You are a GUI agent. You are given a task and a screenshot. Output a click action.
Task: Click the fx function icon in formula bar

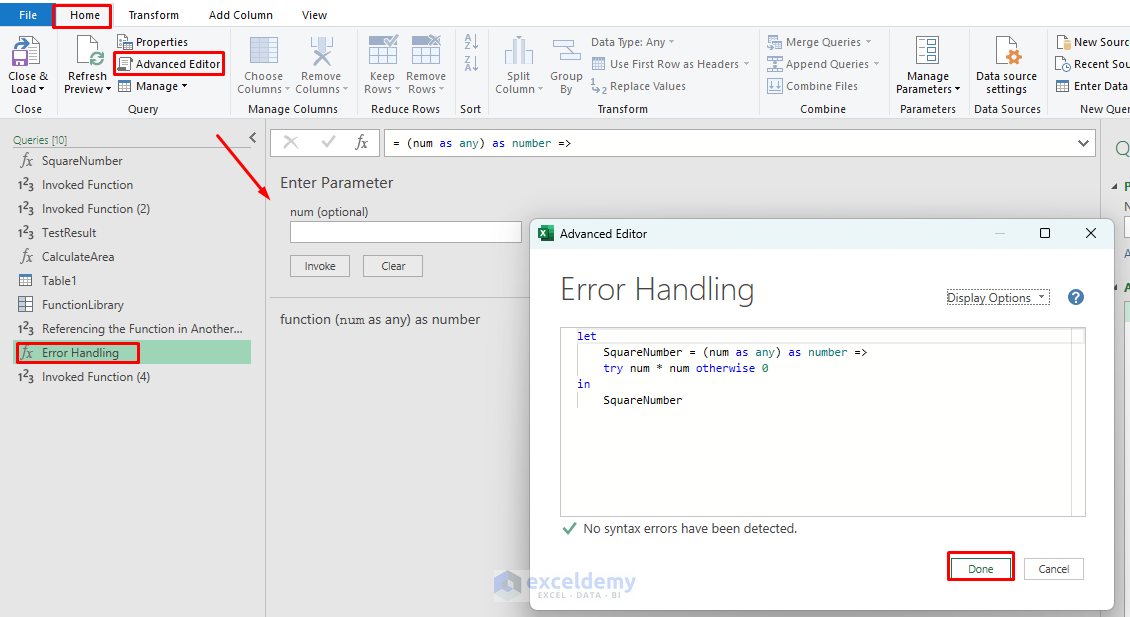tap(362, 142)
